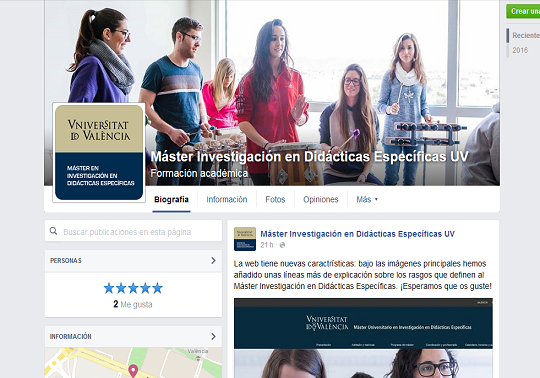Click the five-star rating display
The image size is (540, 378).
pyautogui.click(x=133, y=288)
